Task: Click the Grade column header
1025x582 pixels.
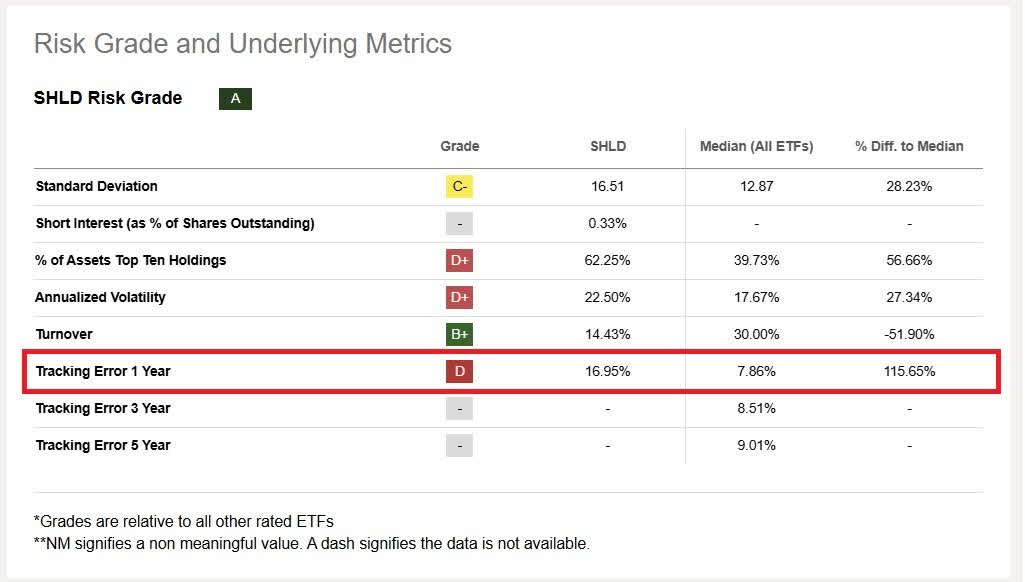Action: coord(459,146)
